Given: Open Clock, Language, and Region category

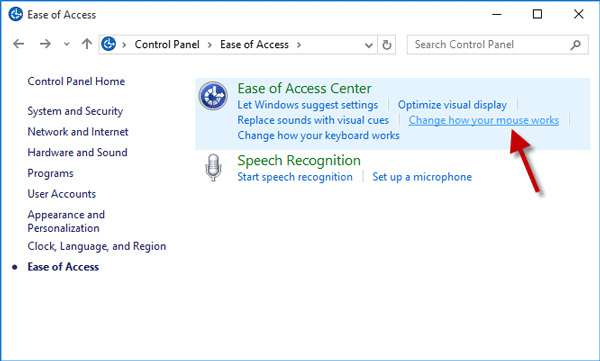Looking at the screenshot, I should 96,246.
